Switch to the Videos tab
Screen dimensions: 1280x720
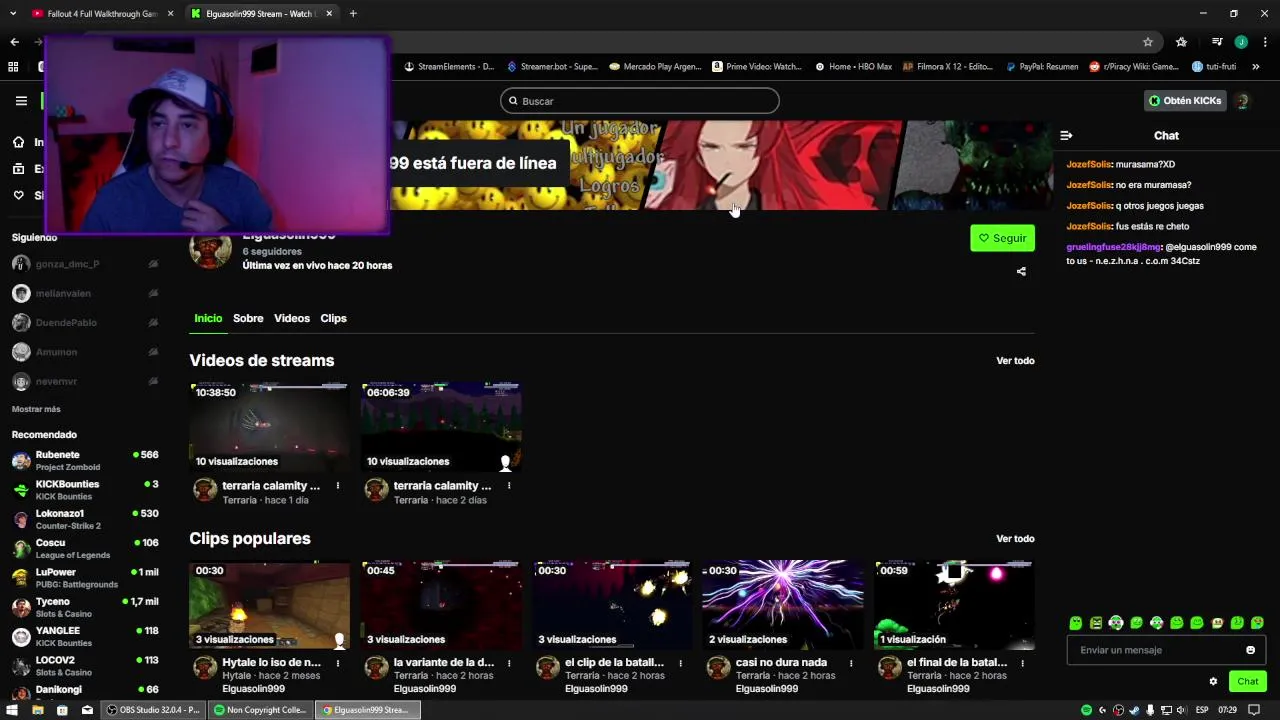292,318
